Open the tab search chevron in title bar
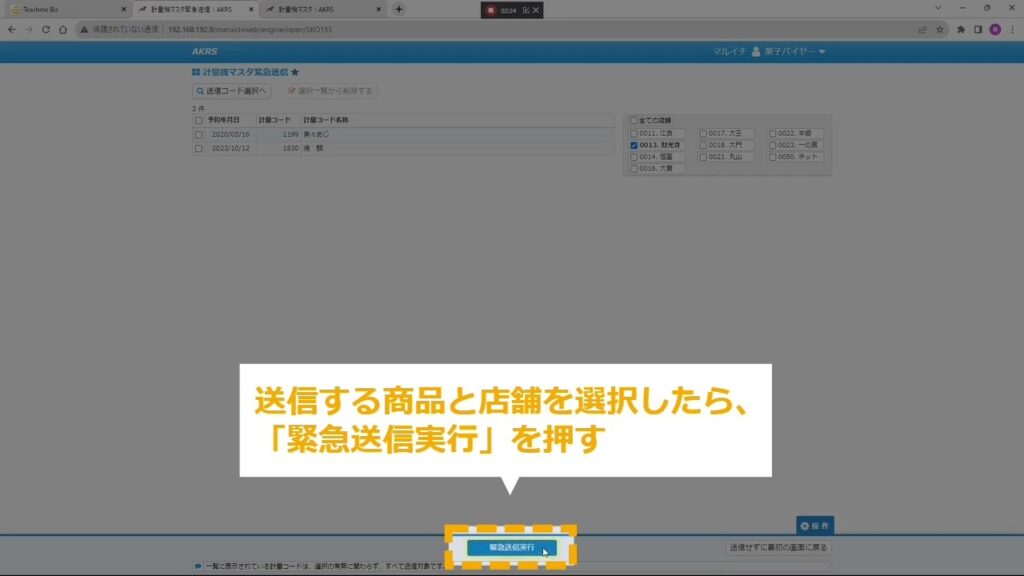This screenshot has height=576, width=1024. click(938, 9)
